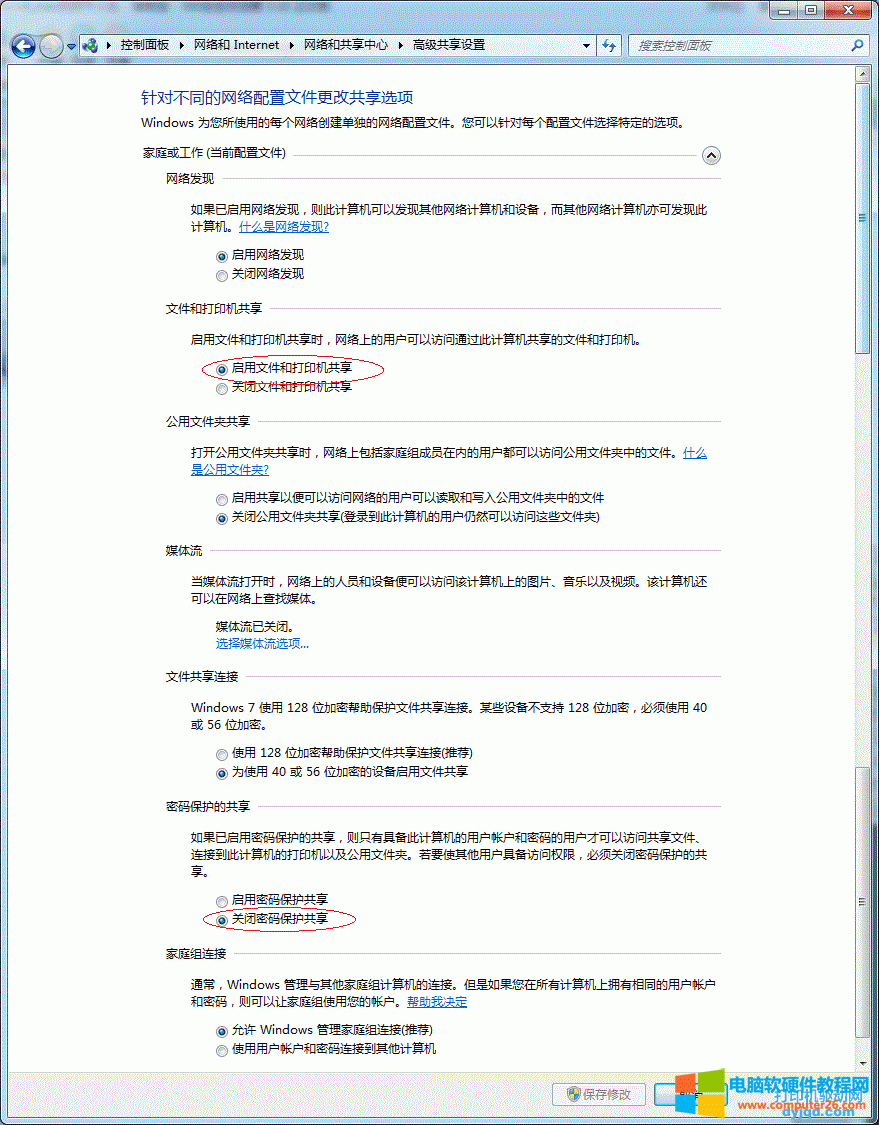Open the 什么是网络发现 help link
Image resolution: width=879 pixels, height=1125 pixels.
(283, 227)
